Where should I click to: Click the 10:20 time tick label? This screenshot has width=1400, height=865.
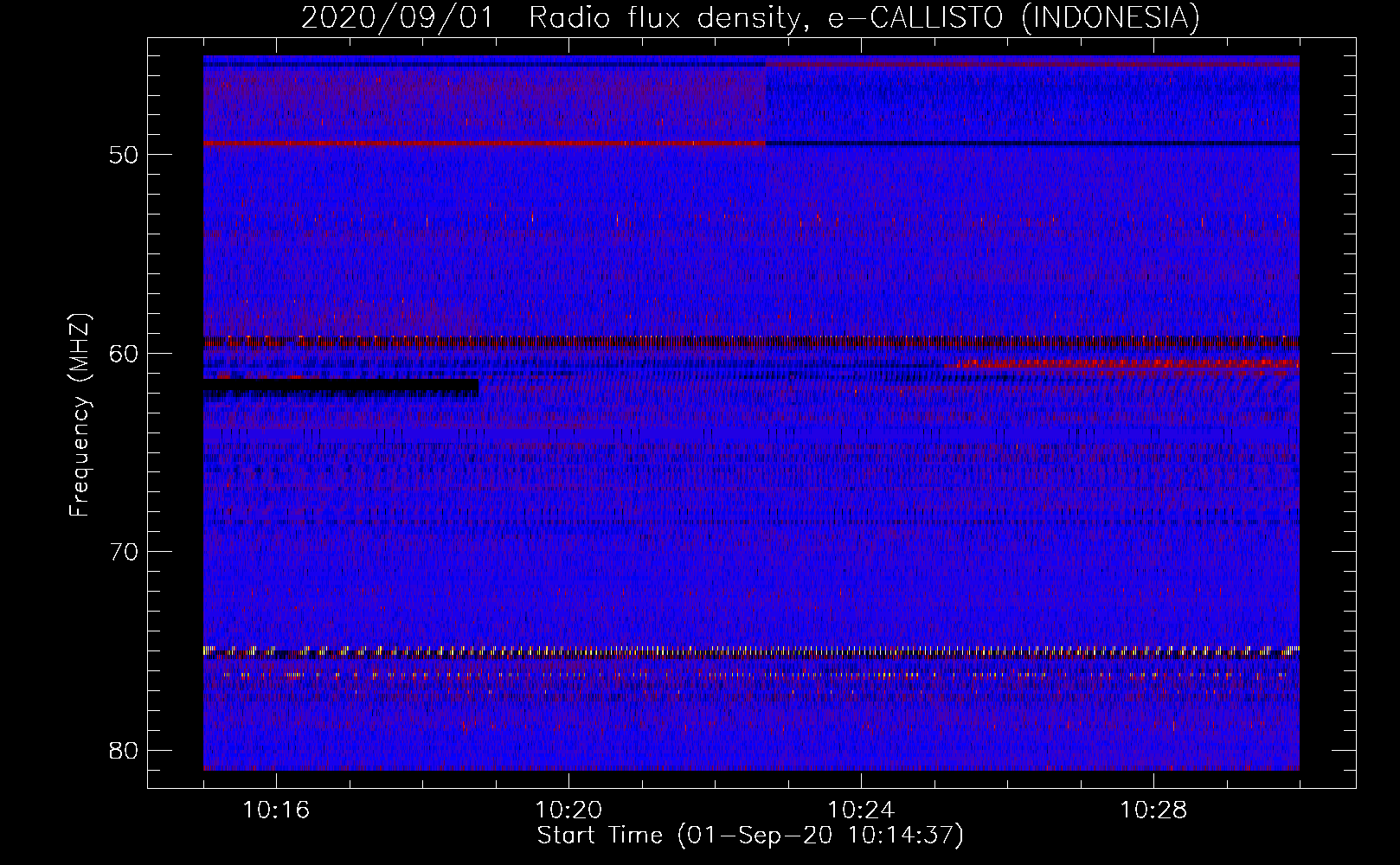coord(568,811)
